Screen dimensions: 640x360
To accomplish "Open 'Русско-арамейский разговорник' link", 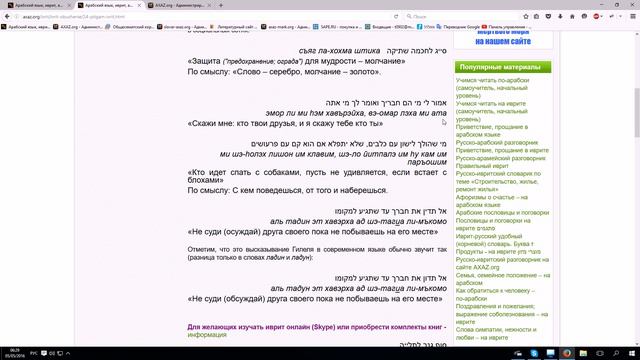I will click(500, 158).
